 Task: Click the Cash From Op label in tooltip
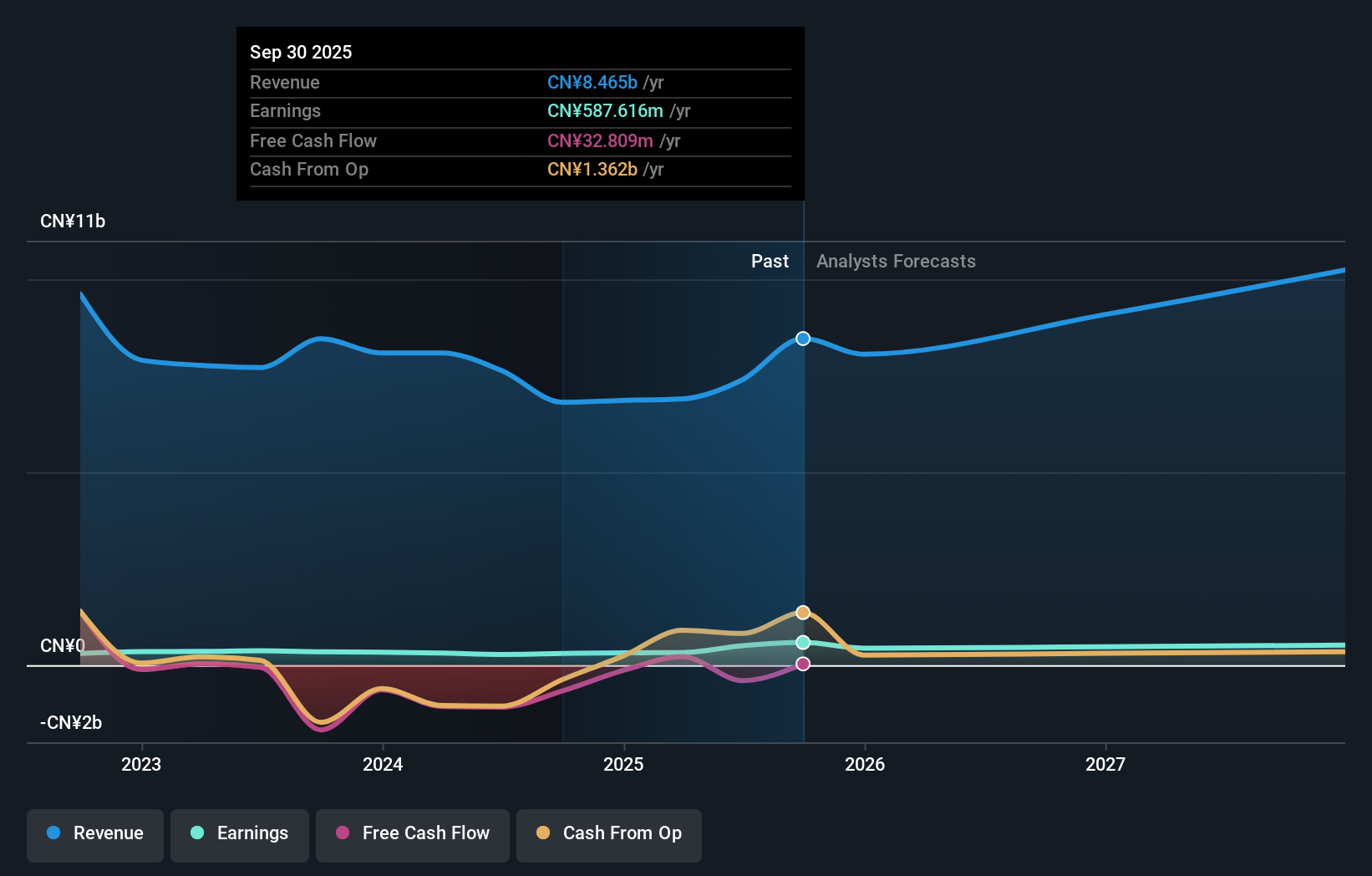pyautogui.click(x=309, y=170)
